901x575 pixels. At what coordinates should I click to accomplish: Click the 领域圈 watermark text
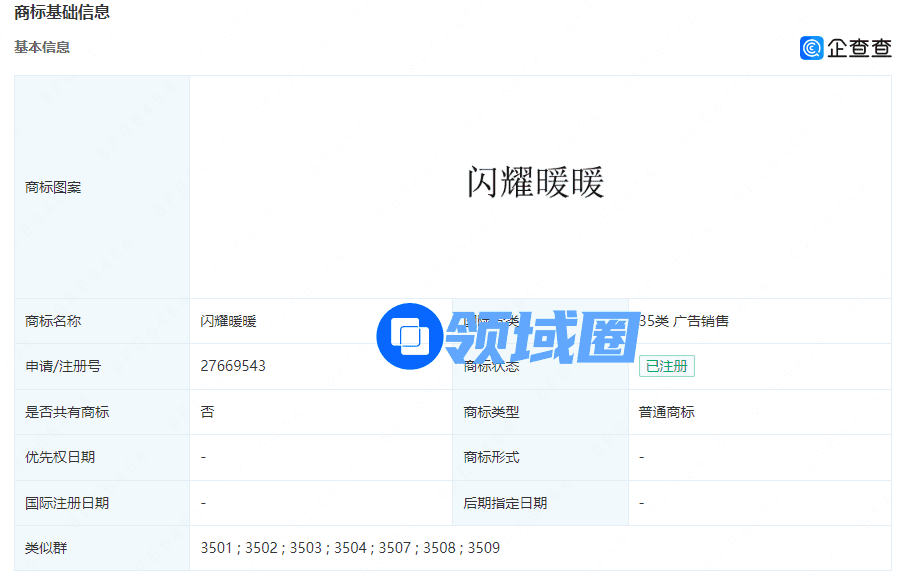541,336
